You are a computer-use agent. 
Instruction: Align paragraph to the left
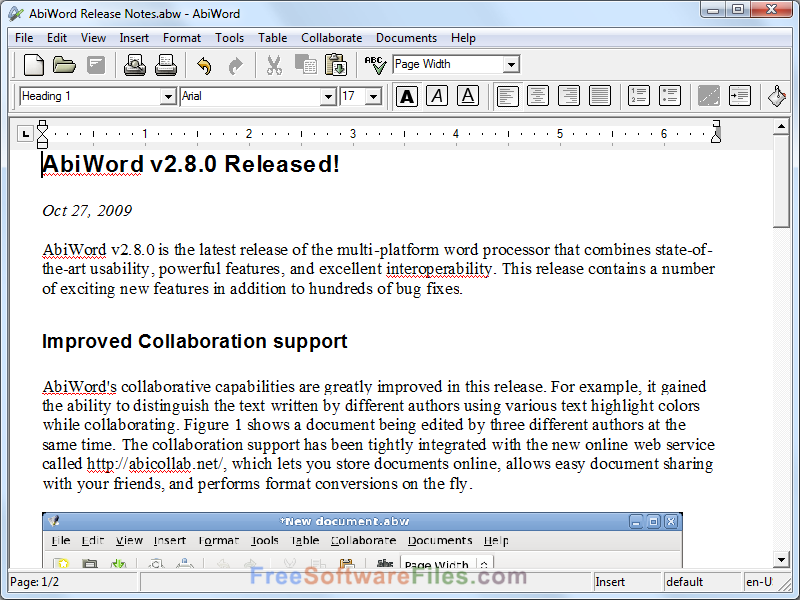(507, 96)
